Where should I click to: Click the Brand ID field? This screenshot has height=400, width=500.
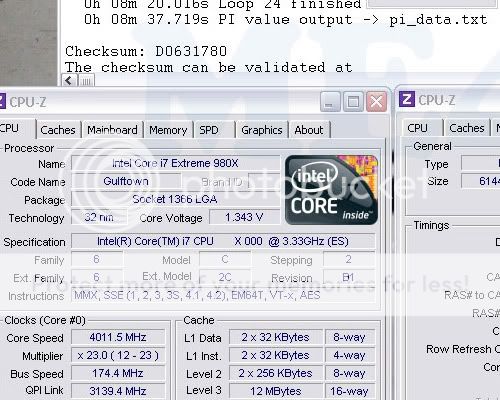[264, 181]
